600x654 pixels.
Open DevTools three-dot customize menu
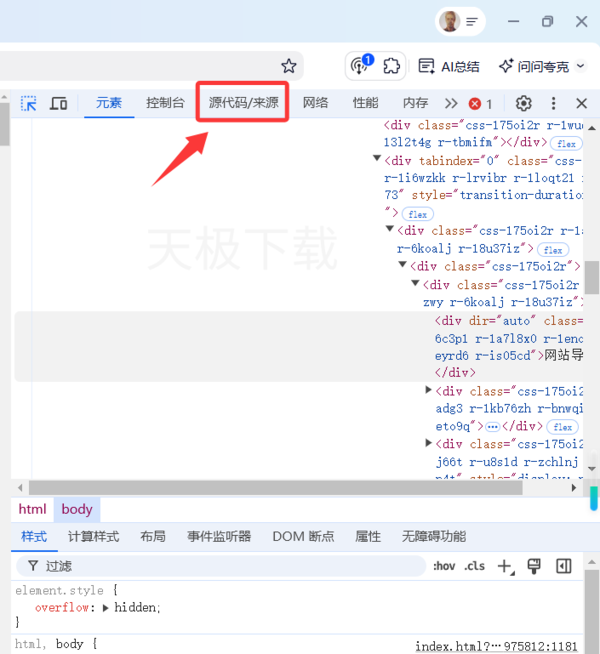tap(553, 103)
